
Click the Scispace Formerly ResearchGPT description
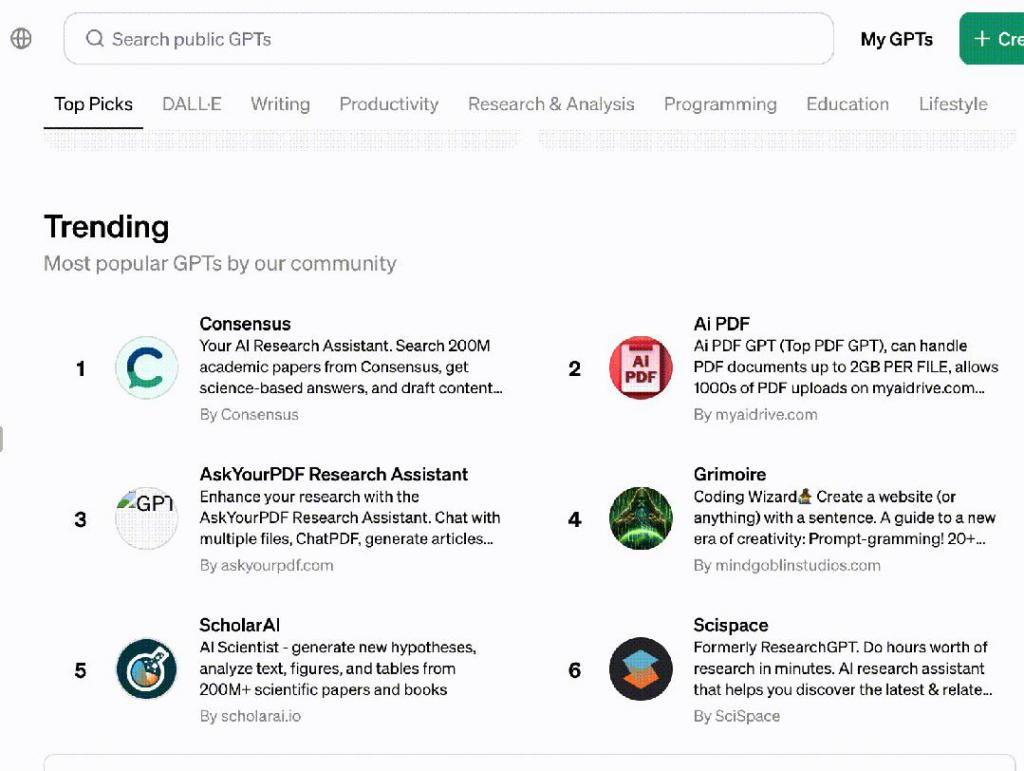(x=843, y=669)
